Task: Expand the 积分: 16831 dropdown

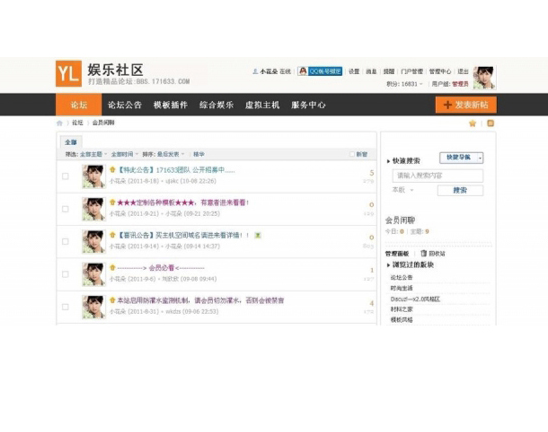Action: click(404, 84)
